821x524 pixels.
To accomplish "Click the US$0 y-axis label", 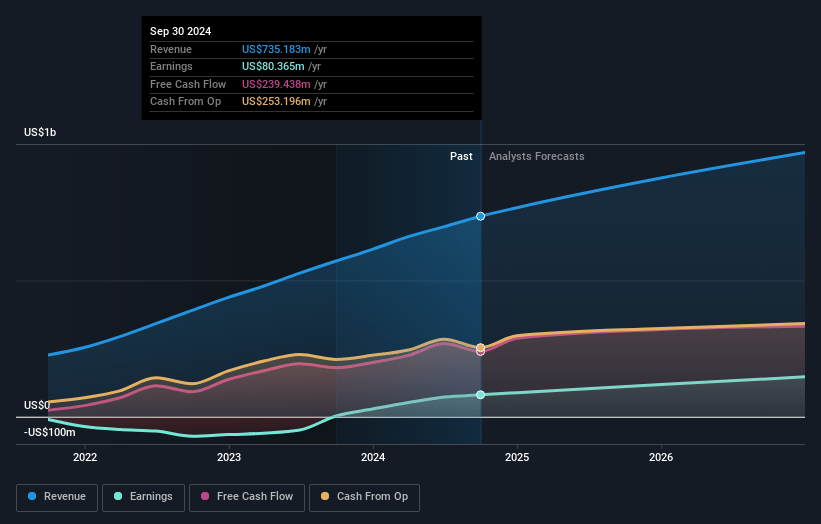I will coord(37,405).
